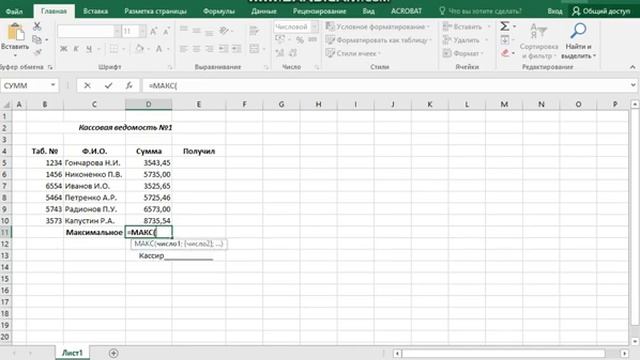Click the Cut scissors icon
Screen dimensions: 640x360
click(37, 27)
